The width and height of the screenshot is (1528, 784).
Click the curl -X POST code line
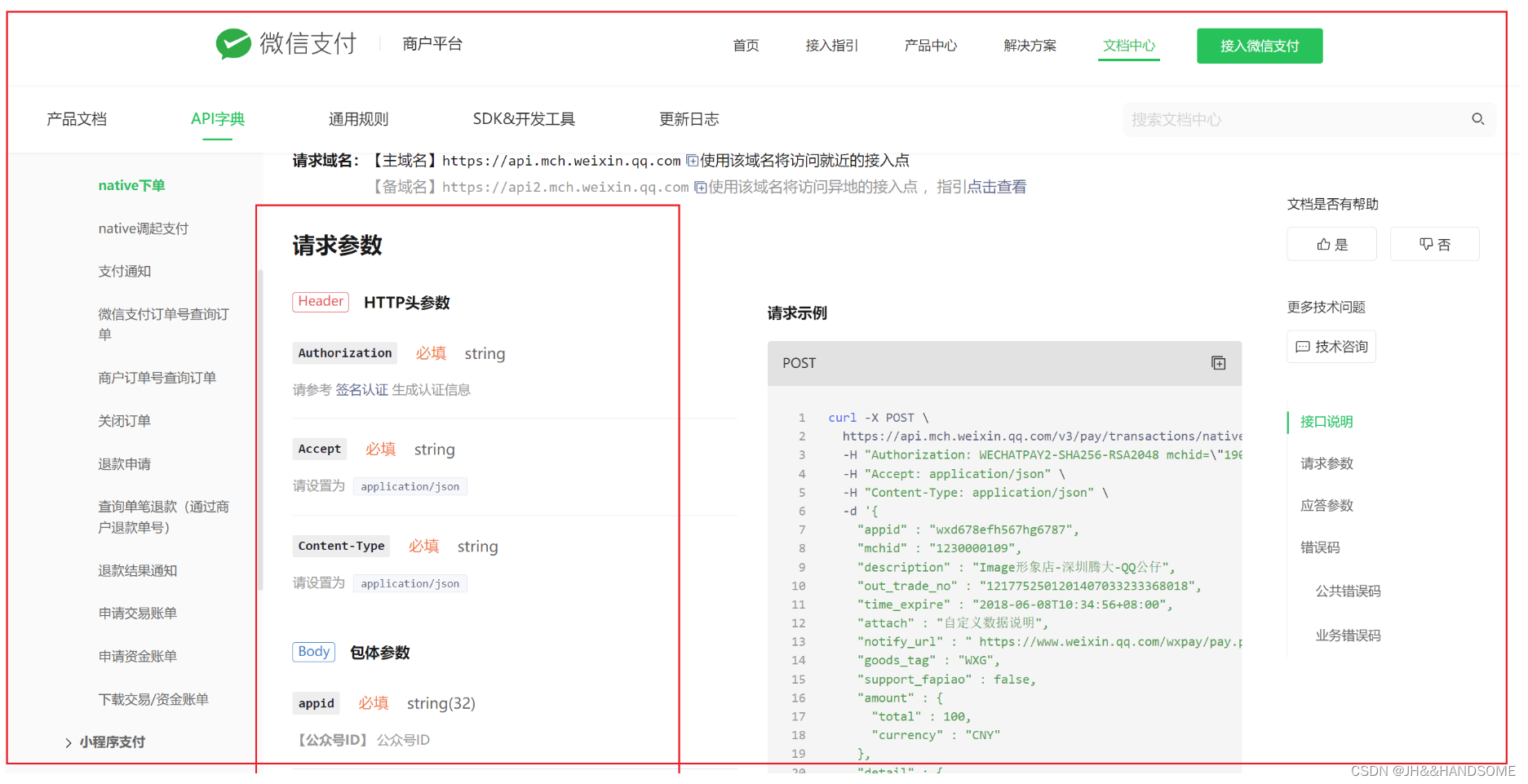[x=879, y=418]
